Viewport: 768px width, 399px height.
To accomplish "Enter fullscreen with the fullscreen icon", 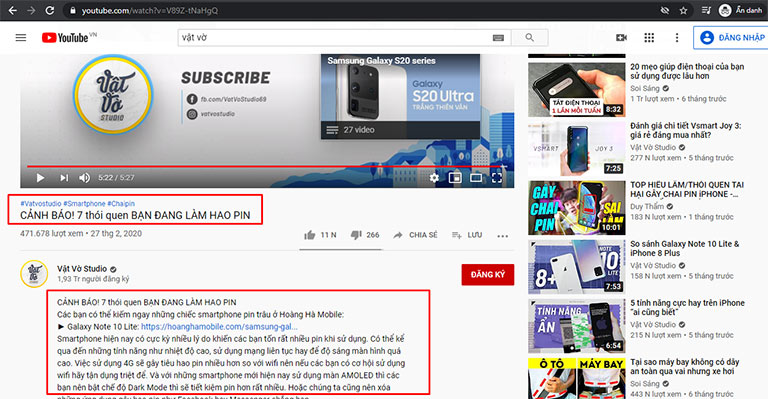I will [497, 178].
